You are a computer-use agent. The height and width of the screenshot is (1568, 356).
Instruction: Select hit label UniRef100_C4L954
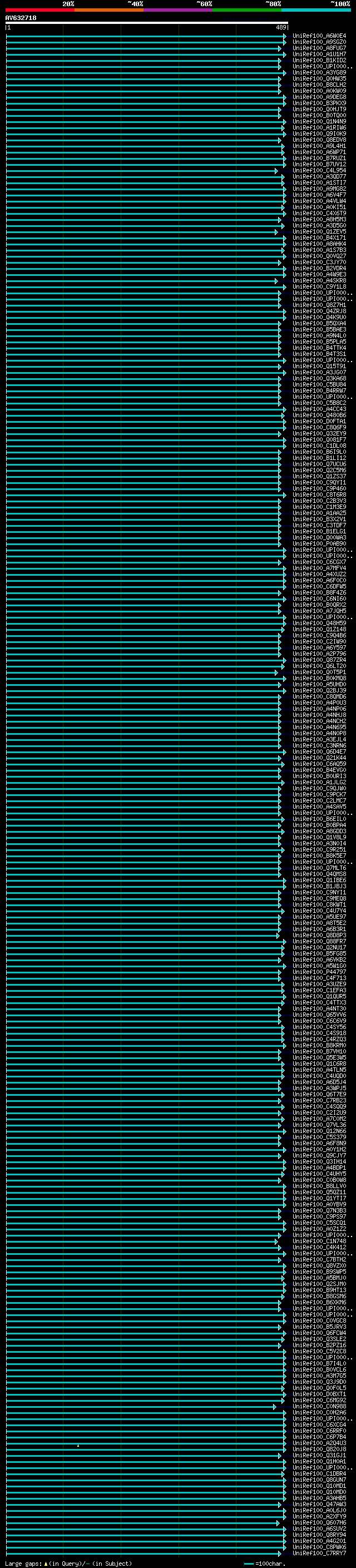[x=319, y=170]
